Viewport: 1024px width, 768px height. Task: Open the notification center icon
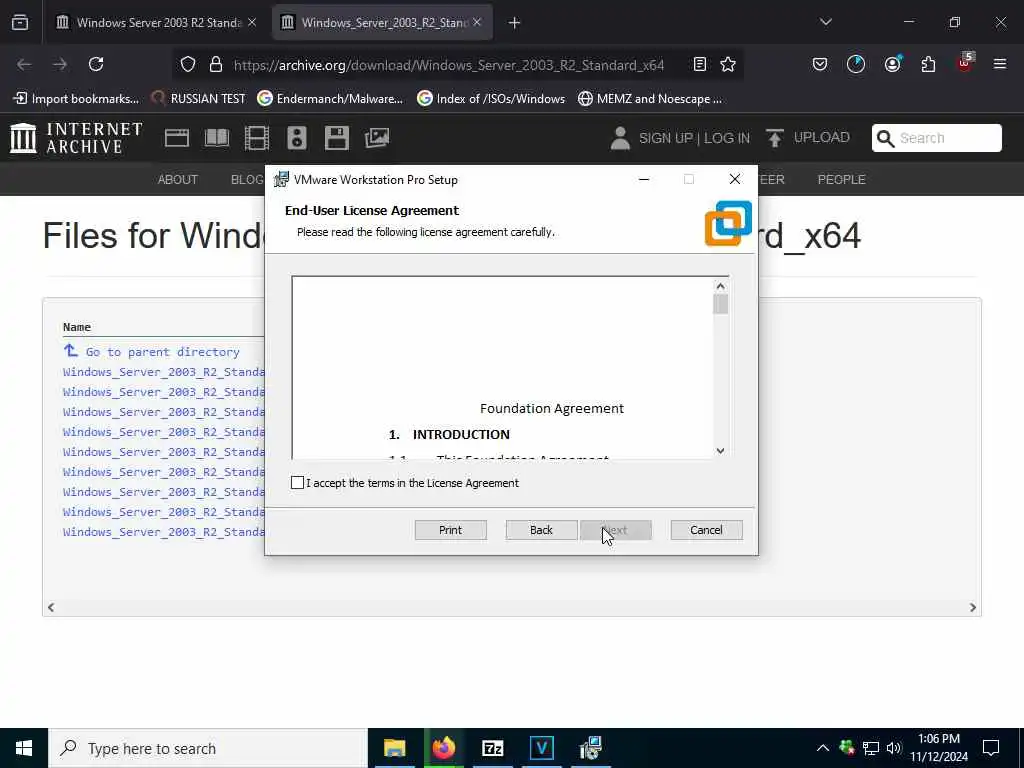pyautogui.click(x=991, y=748)
